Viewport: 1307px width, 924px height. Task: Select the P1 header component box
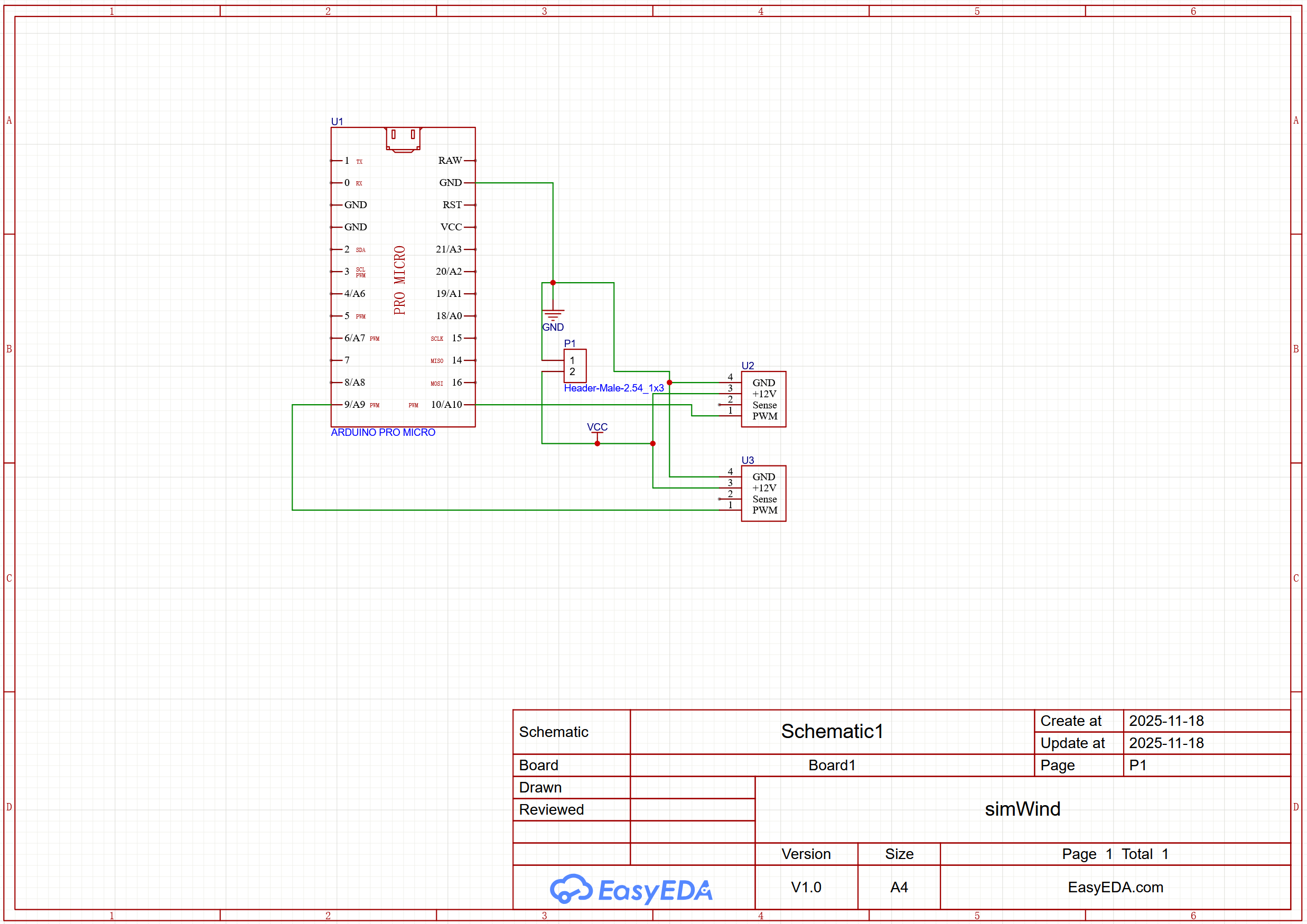click(x=574, y=366)
